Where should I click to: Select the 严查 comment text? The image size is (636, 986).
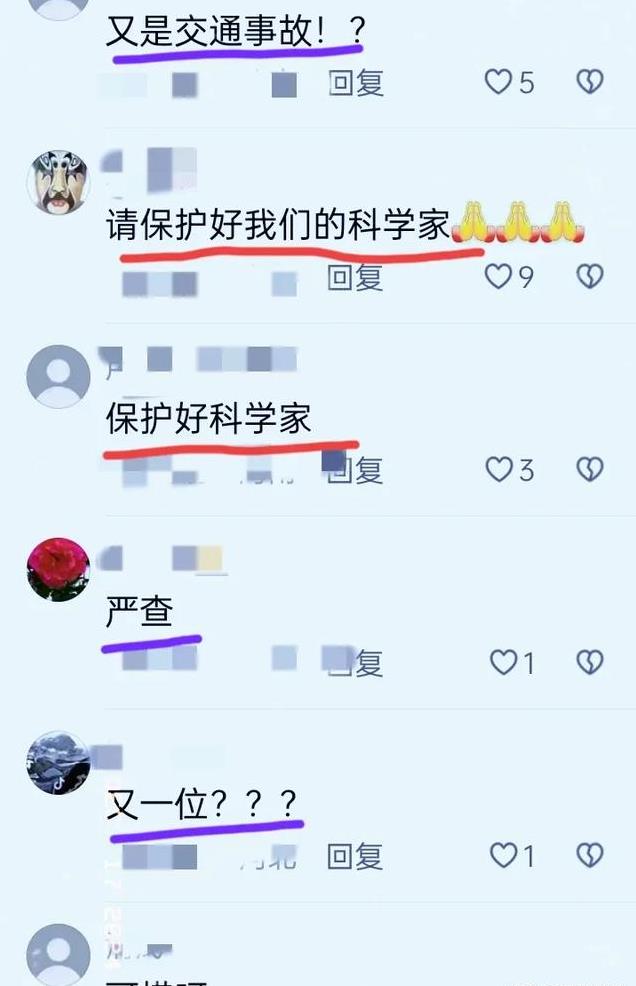[x=139, y=611]
